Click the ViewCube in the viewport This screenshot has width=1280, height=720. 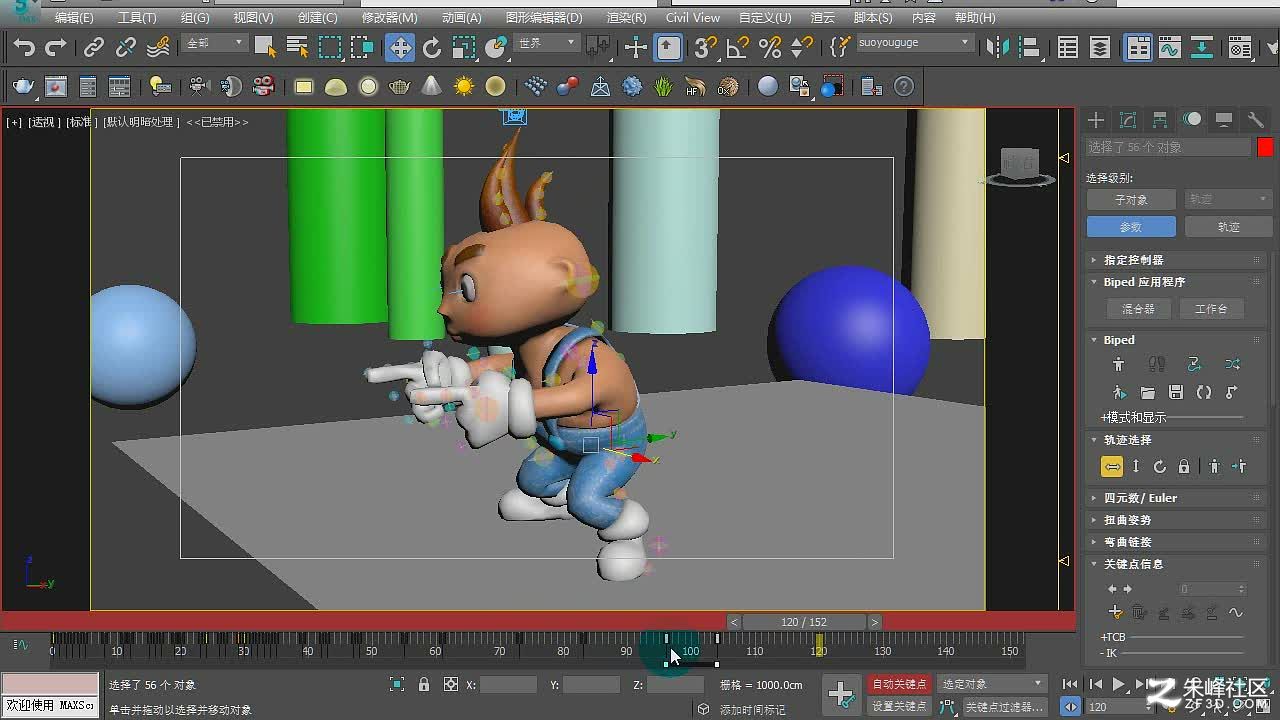pyautogui.click(x=1020, y=166)
